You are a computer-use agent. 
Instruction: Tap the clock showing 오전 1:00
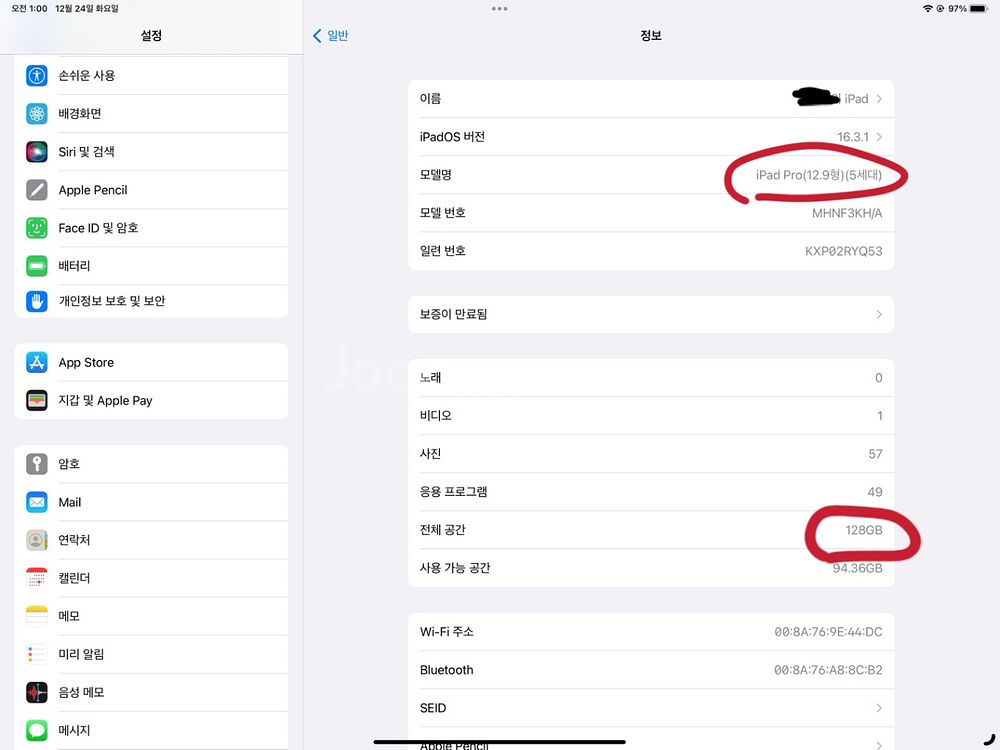[x=29, y=9]
